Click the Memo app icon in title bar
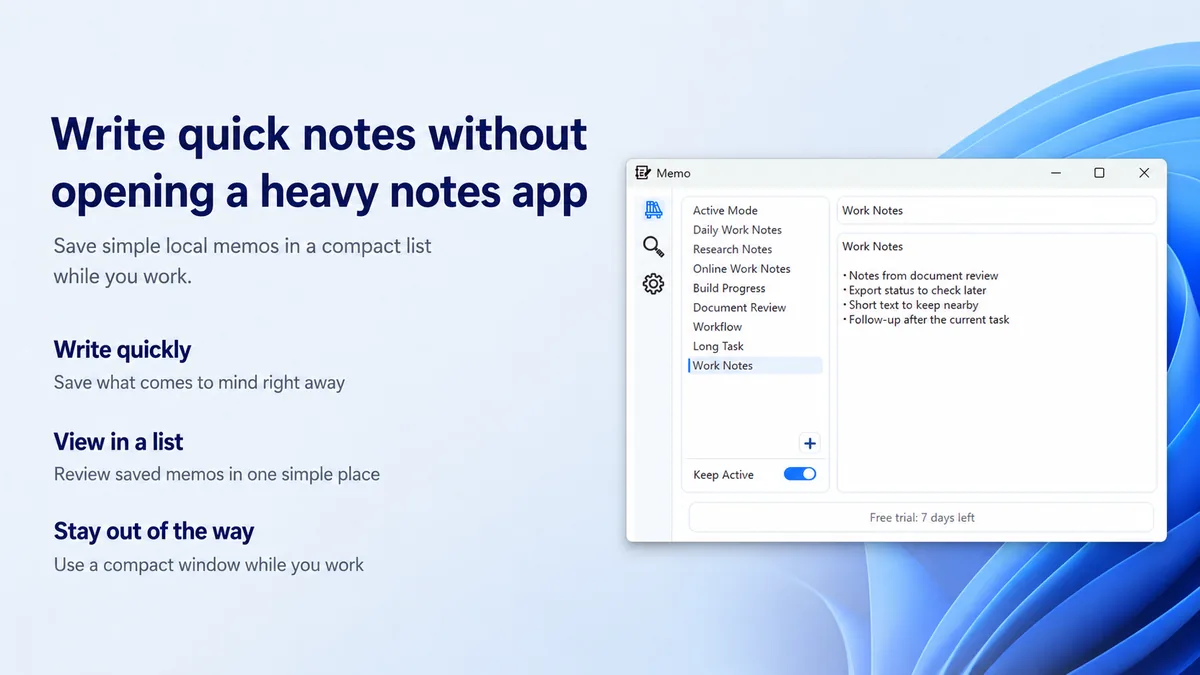Viewport: 1200px width, 675px height. tap(643, 173)
